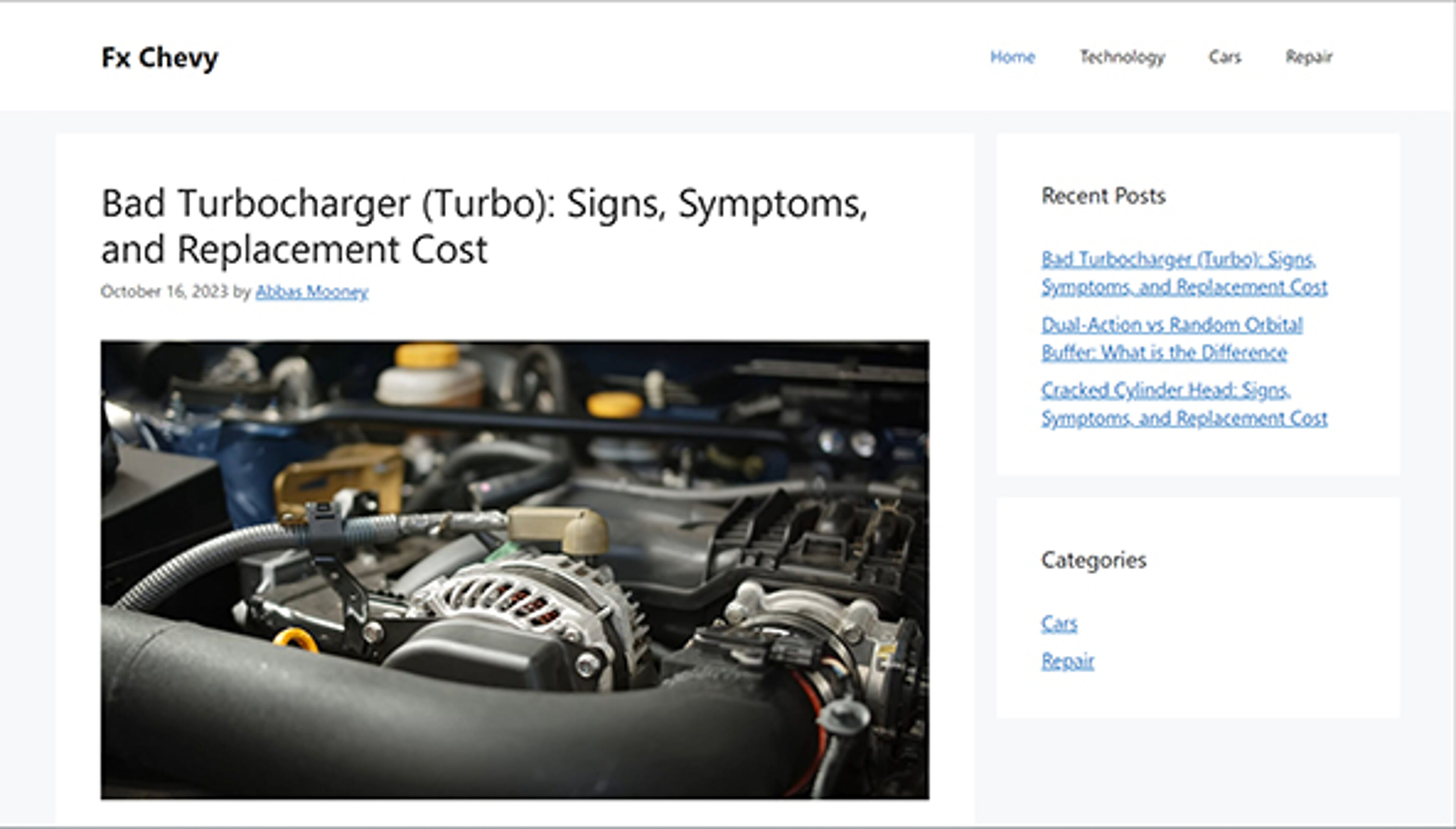This screenshot has width=1456, height=829.
Task: Click the Recent Posts sidebar heading
Action: click(1103, 196)
